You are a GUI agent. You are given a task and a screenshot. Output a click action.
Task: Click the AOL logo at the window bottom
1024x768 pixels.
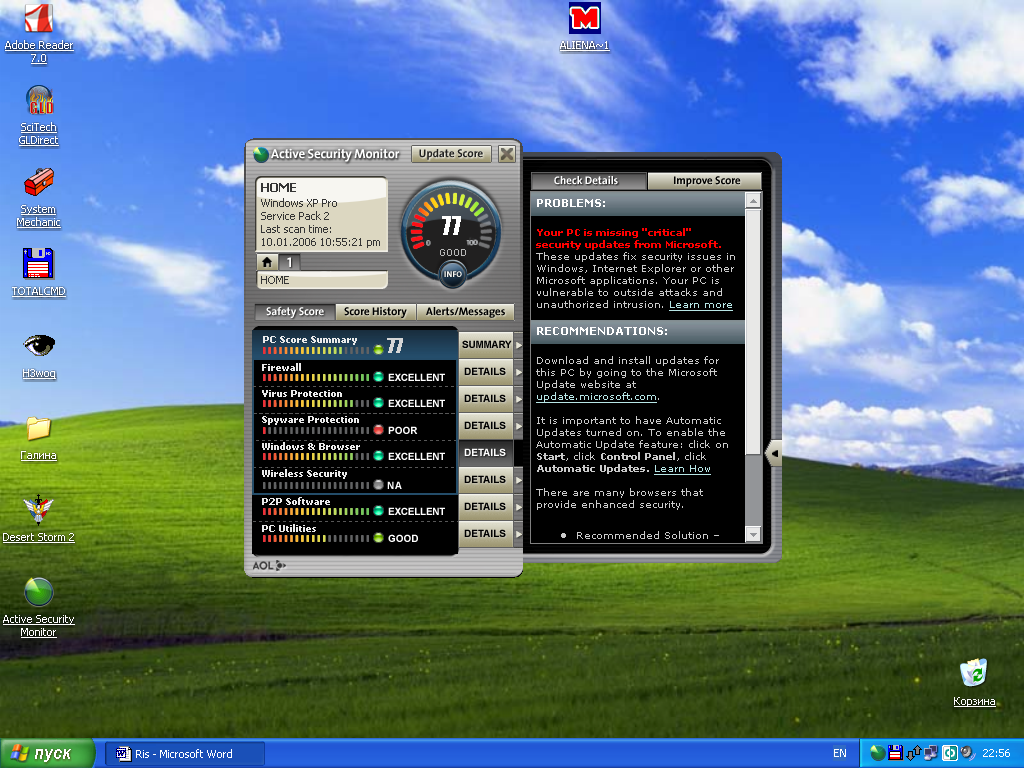(x=269, y=566)
